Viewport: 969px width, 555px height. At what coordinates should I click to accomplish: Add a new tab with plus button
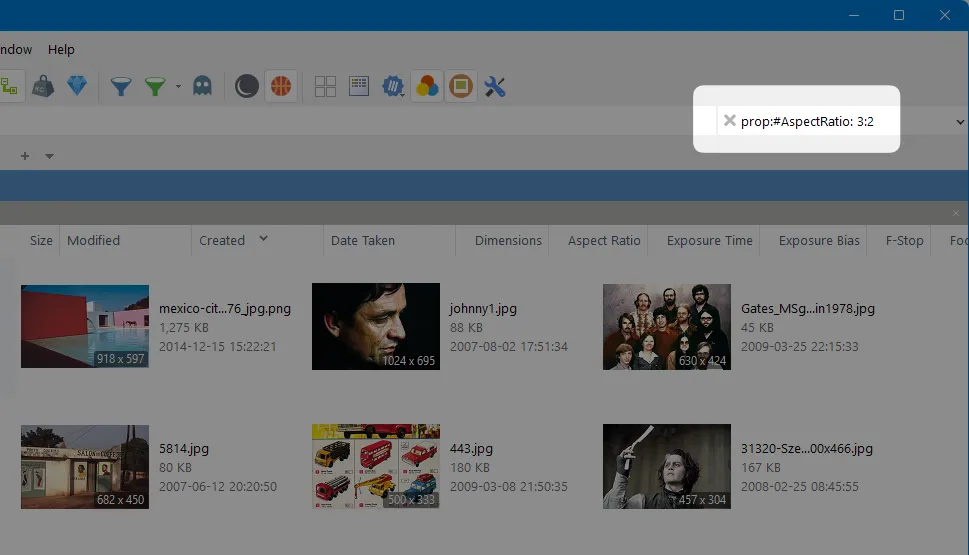click(25, 156)
